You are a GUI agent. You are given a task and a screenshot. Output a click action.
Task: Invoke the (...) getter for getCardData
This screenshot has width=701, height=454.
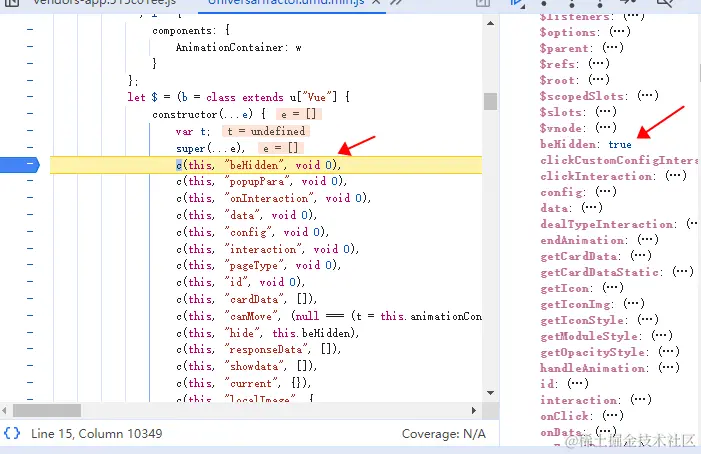641,256
